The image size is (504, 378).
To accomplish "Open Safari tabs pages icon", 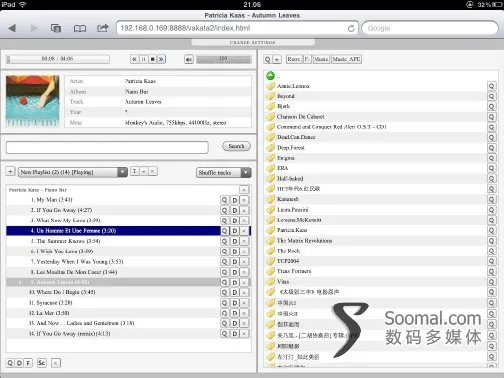I will [x=56, y=28].
